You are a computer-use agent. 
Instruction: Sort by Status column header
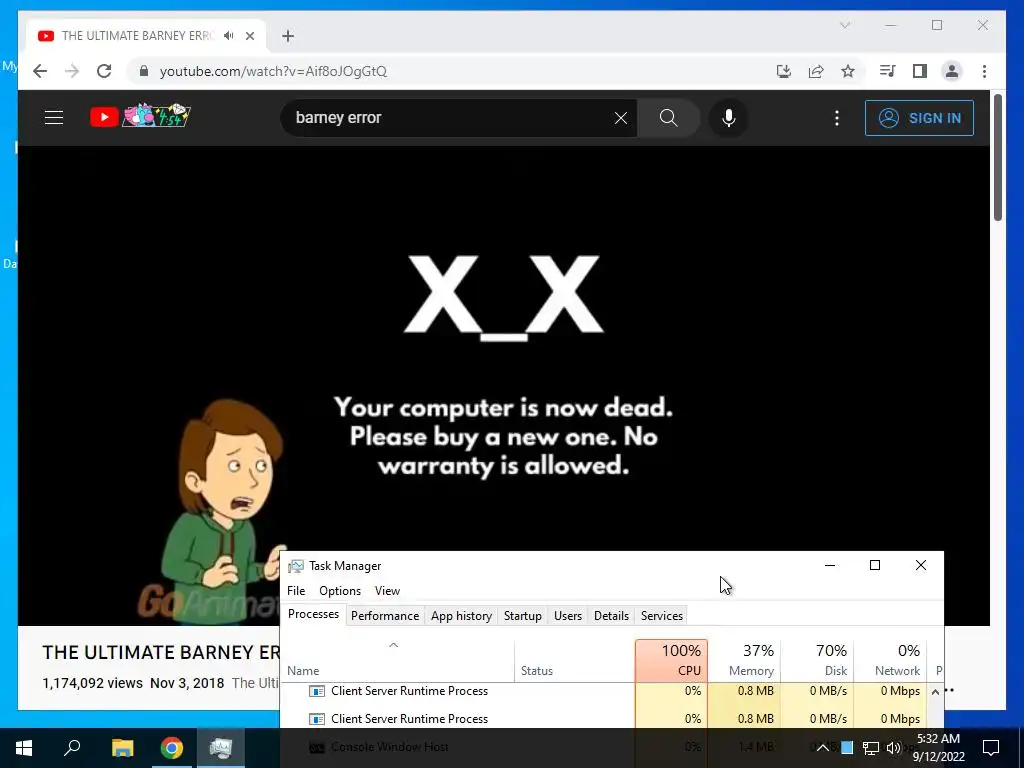575,661
